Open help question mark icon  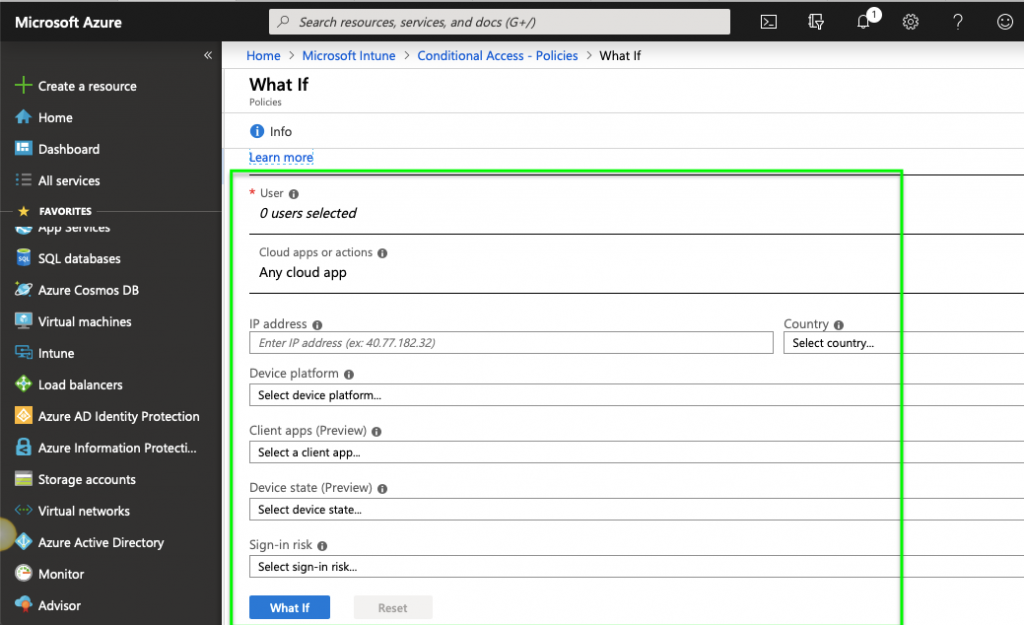(x=958, y=22)
